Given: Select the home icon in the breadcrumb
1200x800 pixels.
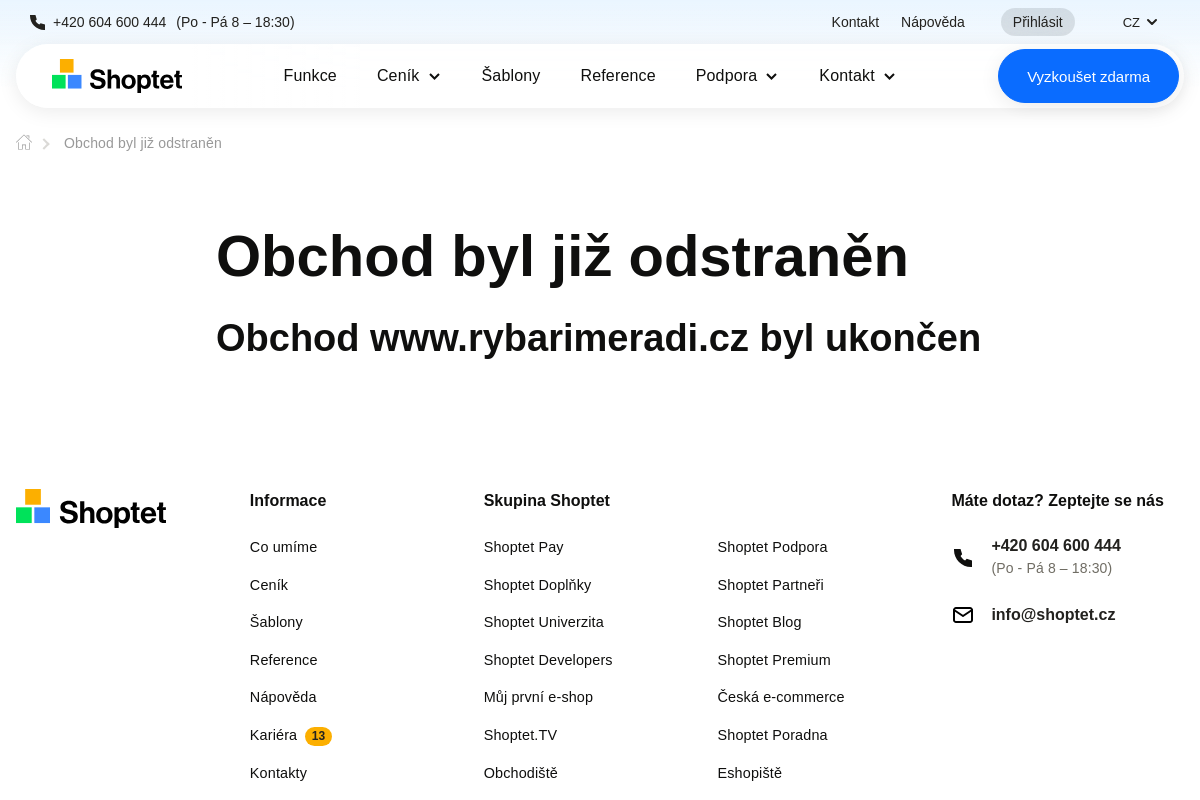Looking at the screenshot, I should point(23,142).
